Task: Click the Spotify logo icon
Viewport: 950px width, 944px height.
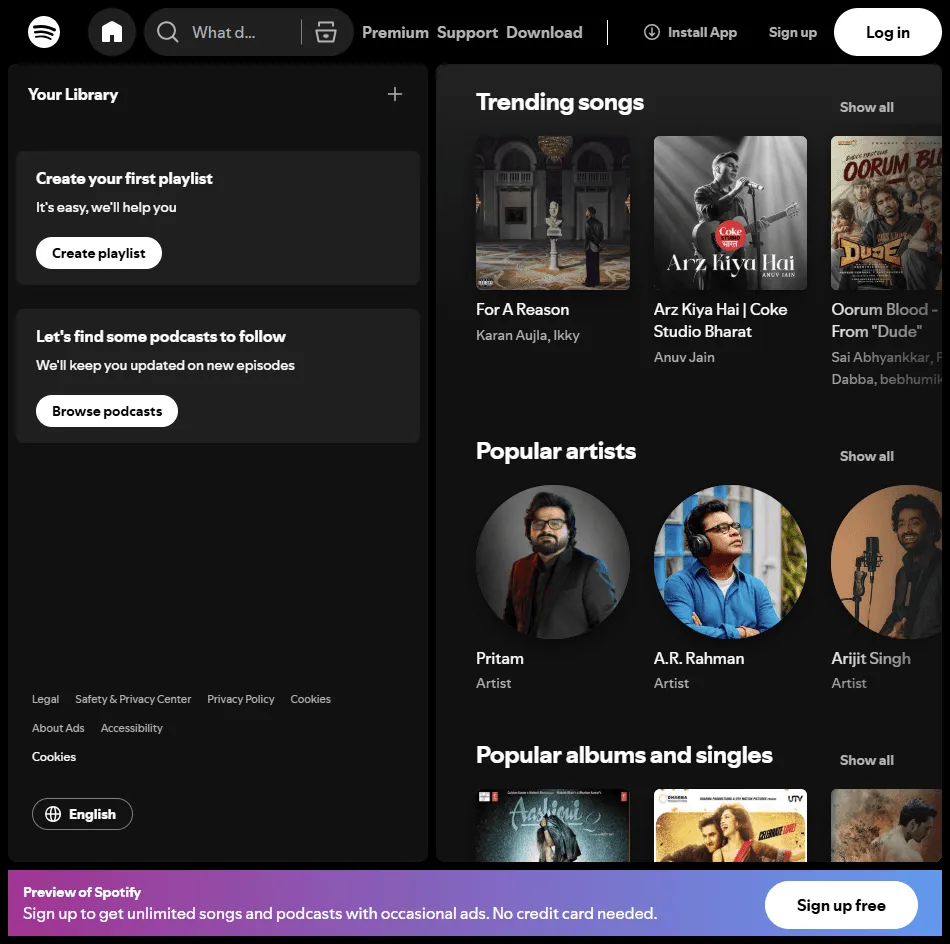Action: point(44,32)
